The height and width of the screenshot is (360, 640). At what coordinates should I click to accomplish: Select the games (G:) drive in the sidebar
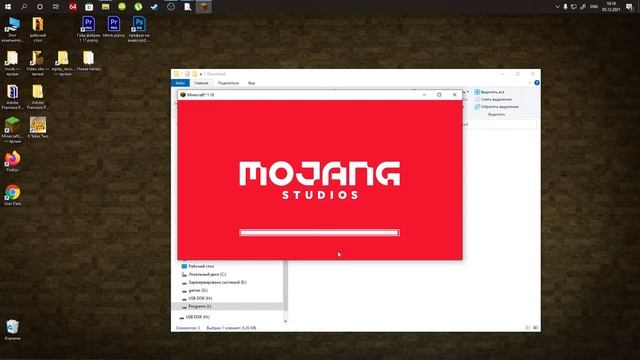pyautogui.click(x=194, y=290)
